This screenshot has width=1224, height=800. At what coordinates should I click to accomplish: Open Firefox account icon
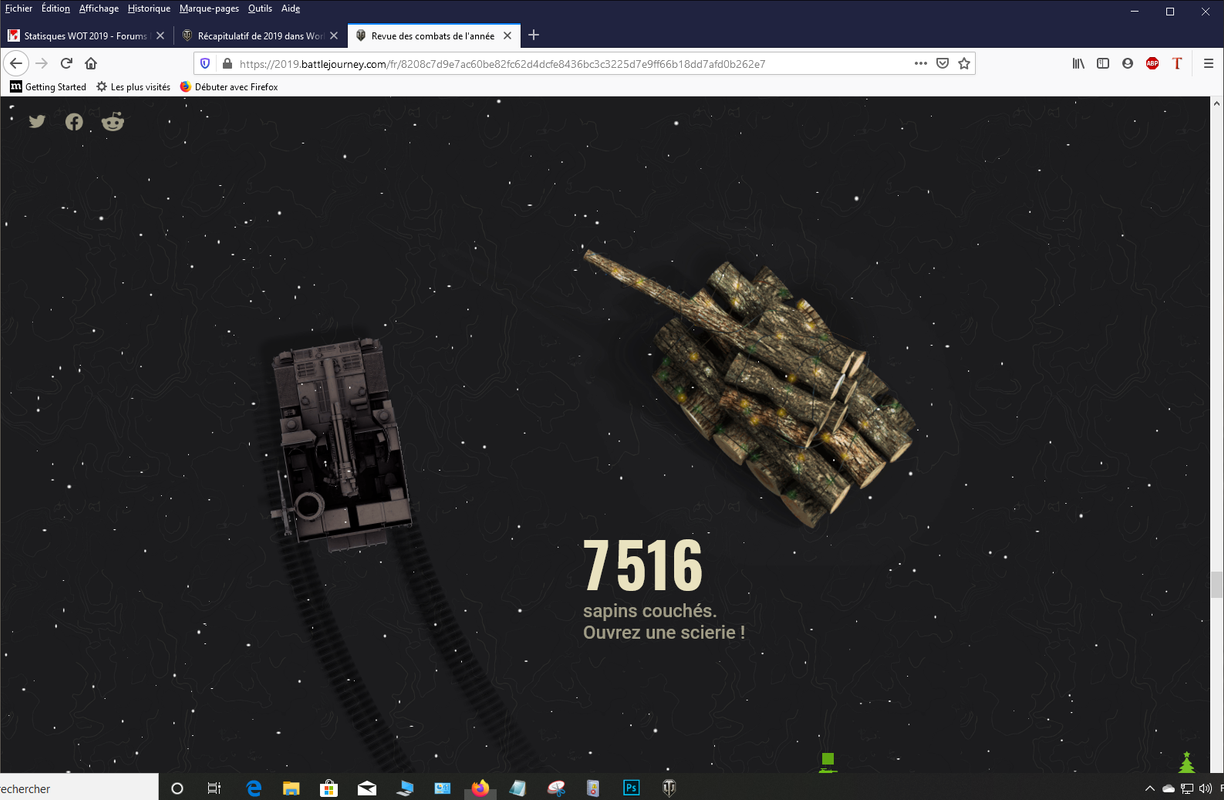pyautogui.click(x=1128, y=63)
